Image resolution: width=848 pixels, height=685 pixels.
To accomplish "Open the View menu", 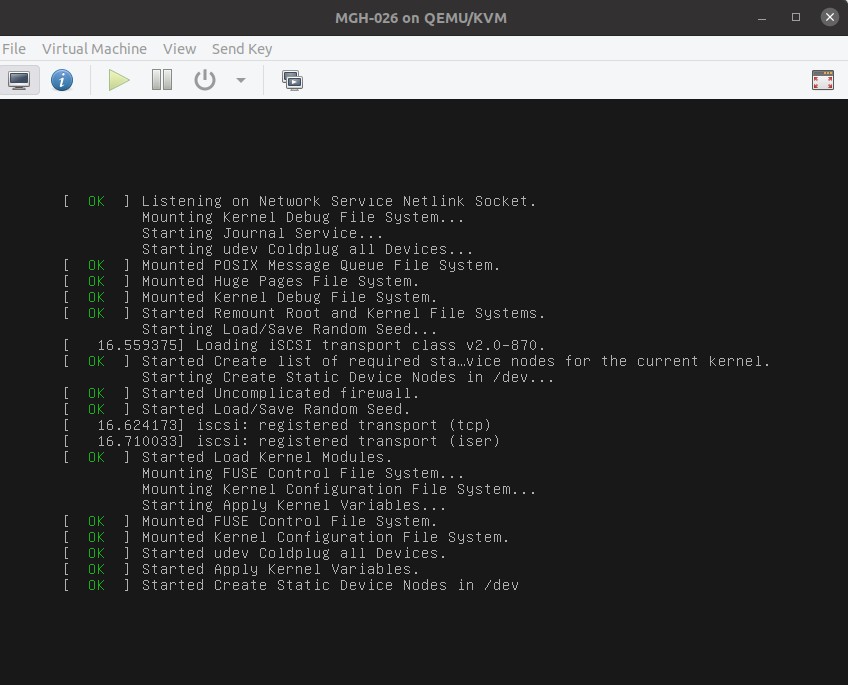I will tap(179, 49).
